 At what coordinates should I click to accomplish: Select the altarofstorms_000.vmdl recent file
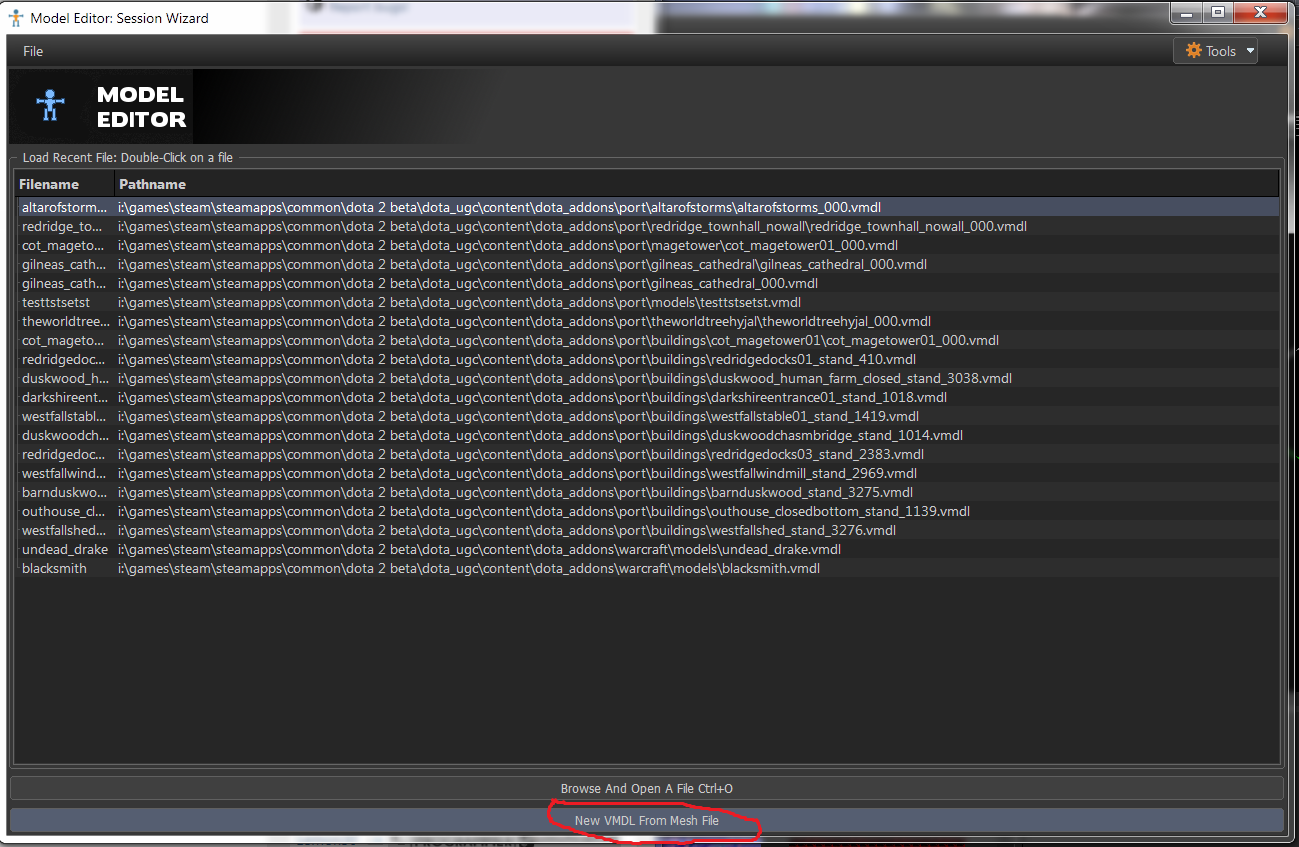click(500, 208)
